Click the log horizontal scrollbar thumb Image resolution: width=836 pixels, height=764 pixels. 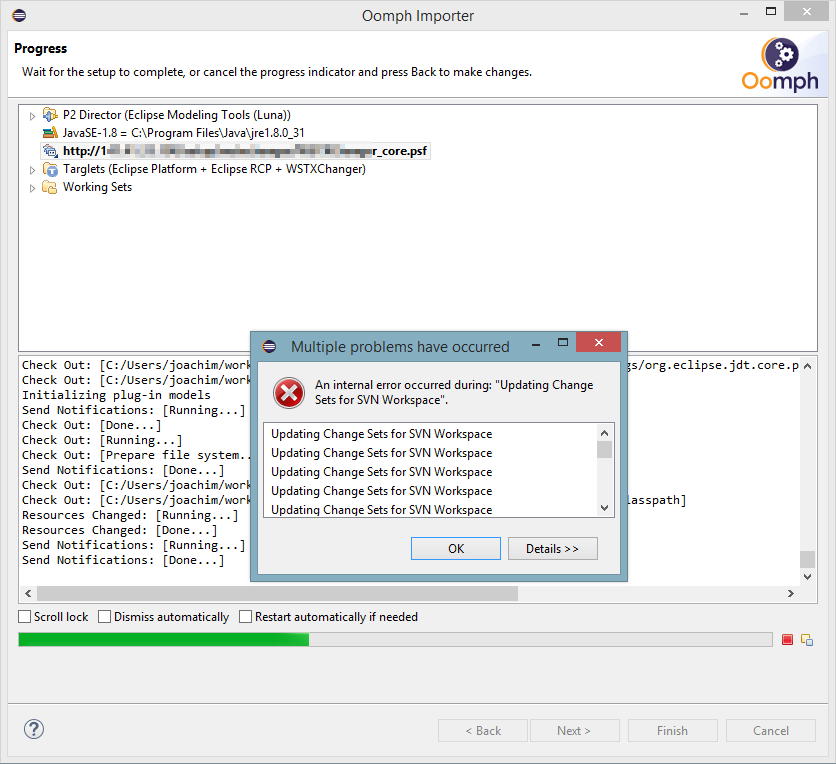[x=277, y=593]
